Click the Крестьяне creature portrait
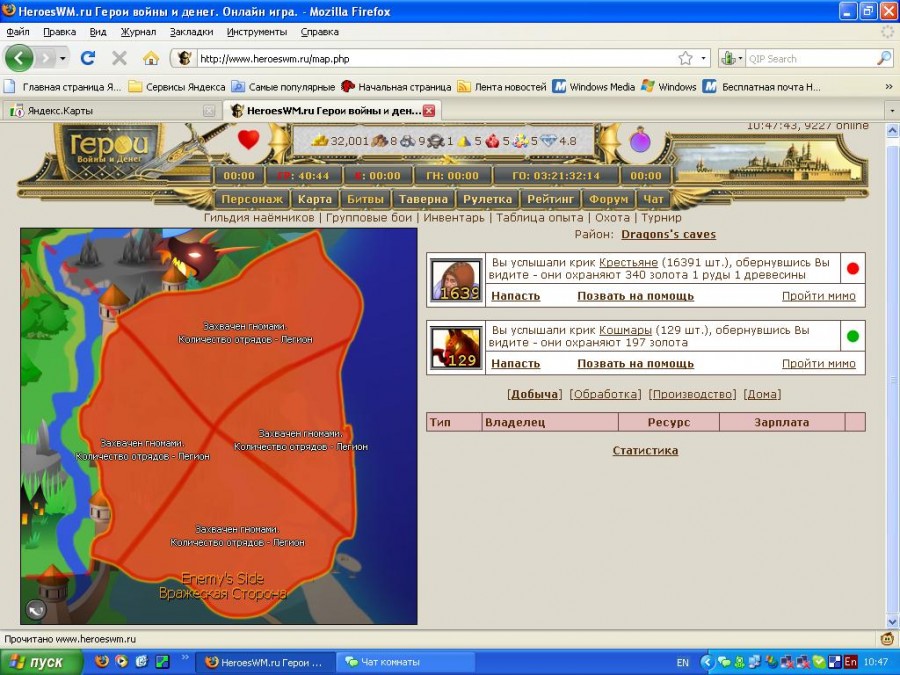The width and height of the screenshot is (900, 675). click(456, 280)
